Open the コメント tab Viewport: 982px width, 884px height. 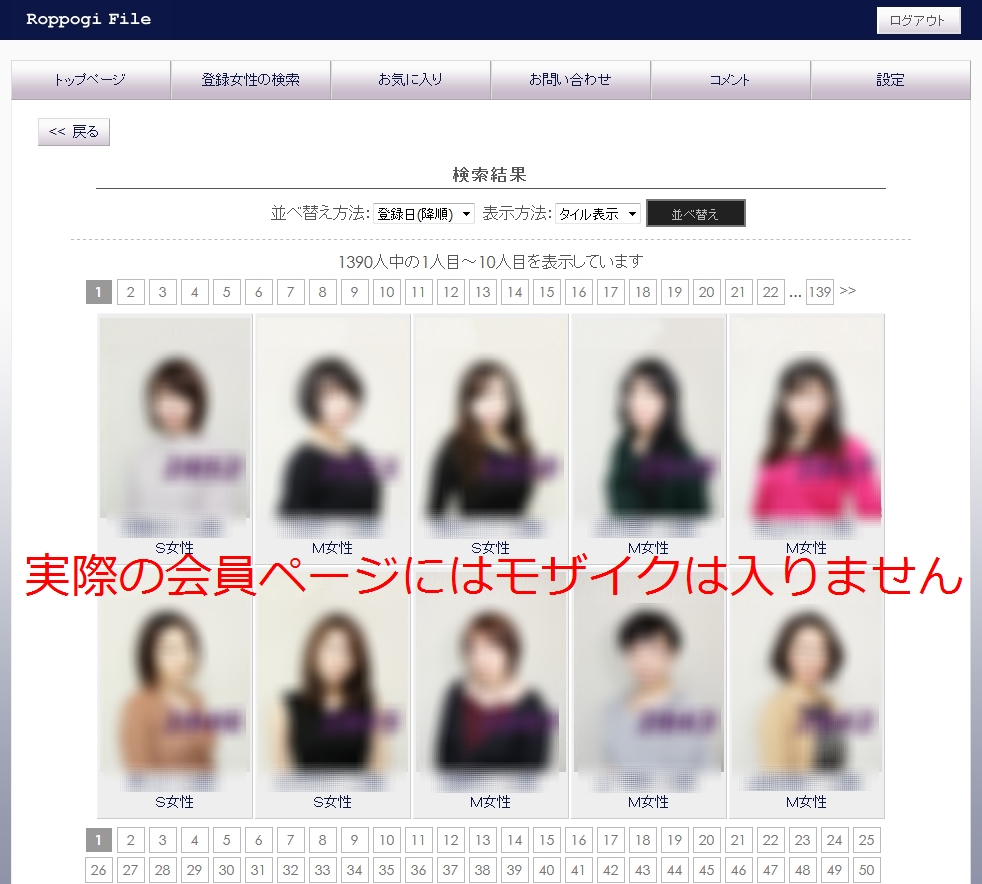(x=730, y=80)
